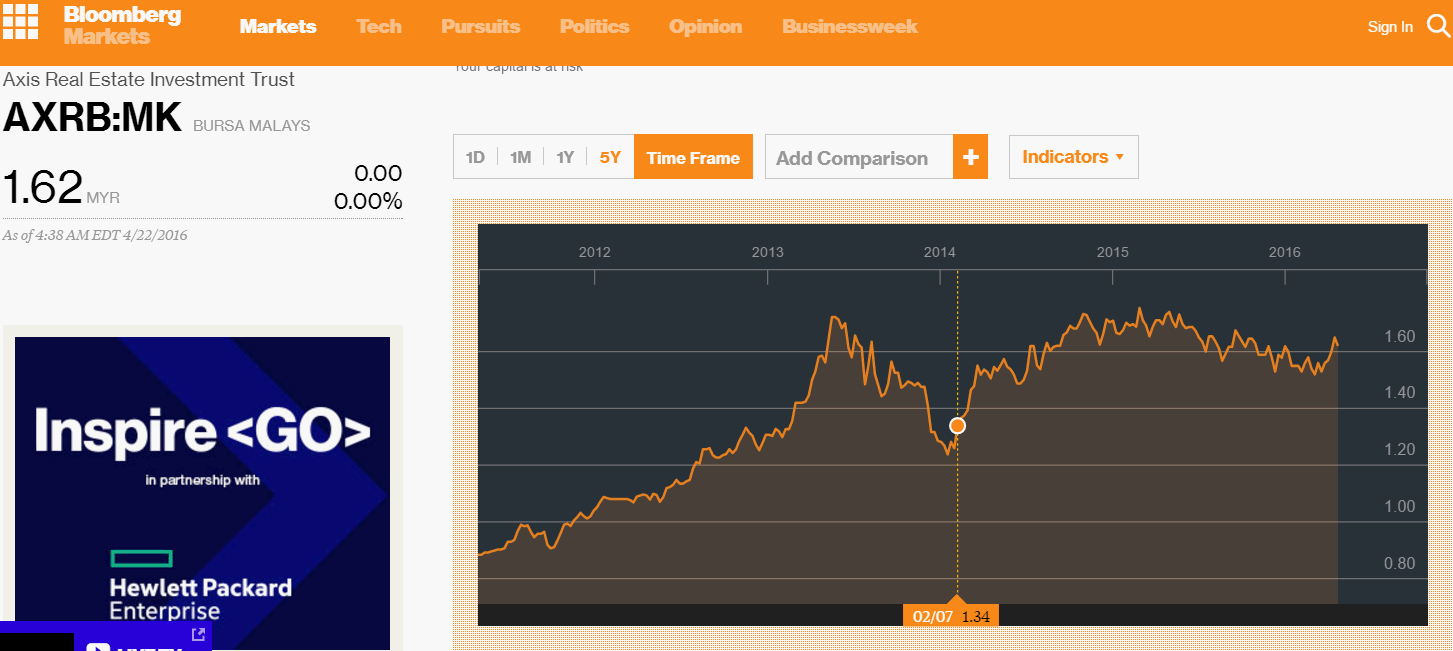Click the external link icon on the ad
The image size is (1453, 651).
click(197, 634)
